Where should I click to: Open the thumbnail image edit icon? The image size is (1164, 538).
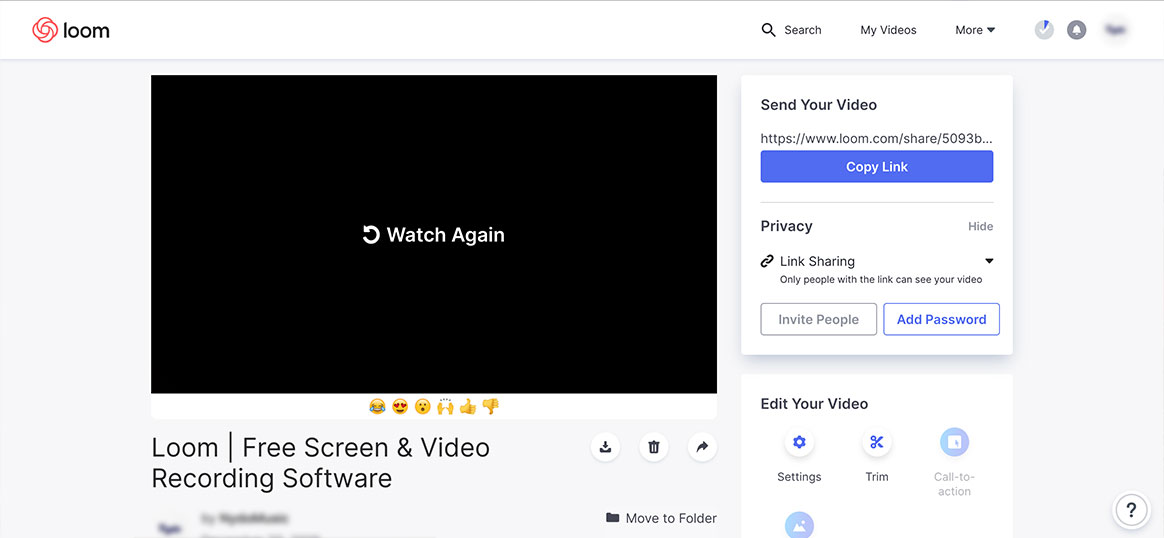coord(799,525)
